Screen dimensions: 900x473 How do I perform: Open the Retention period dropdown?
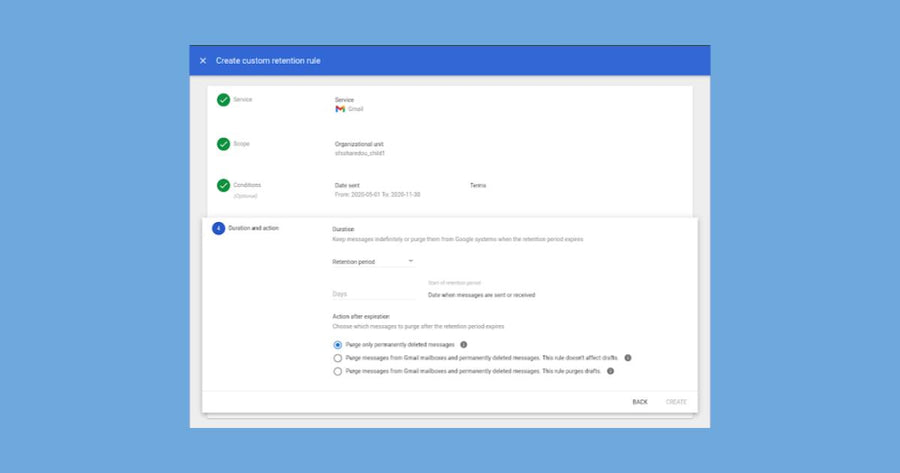pos(373,262)
